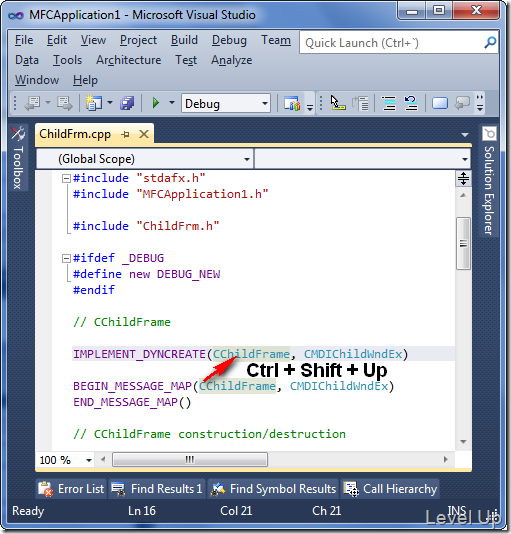Close the ChildFrm.cpp tab

point(144,134)
